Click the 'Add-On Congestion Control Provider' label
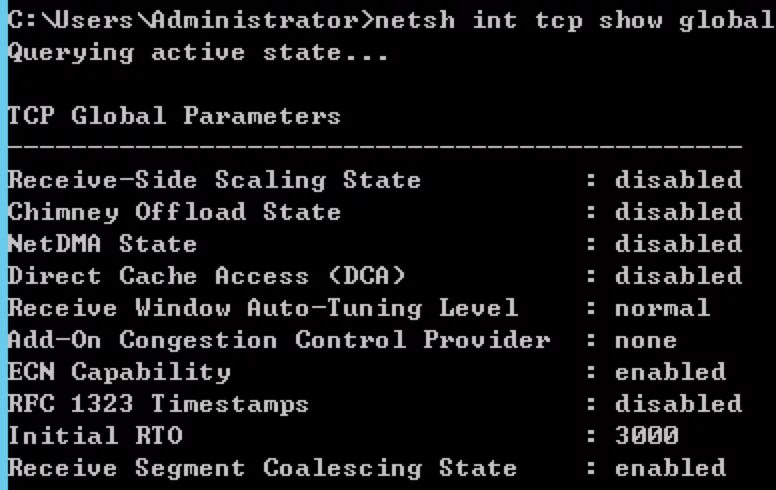Screen dimensions: 776x490 tap(278, 340)
